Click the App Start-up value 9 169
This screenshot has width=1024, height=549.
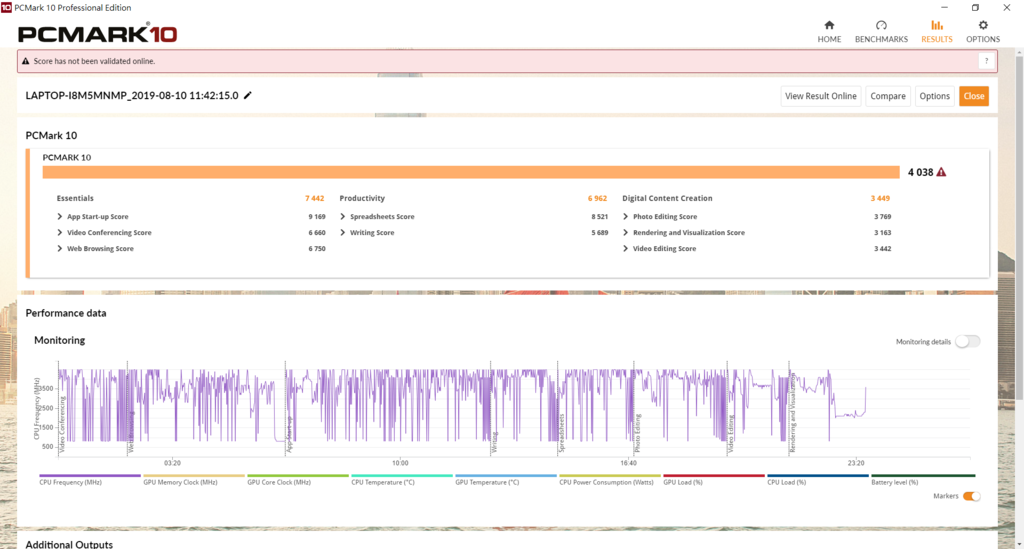[x=317, y=217]
